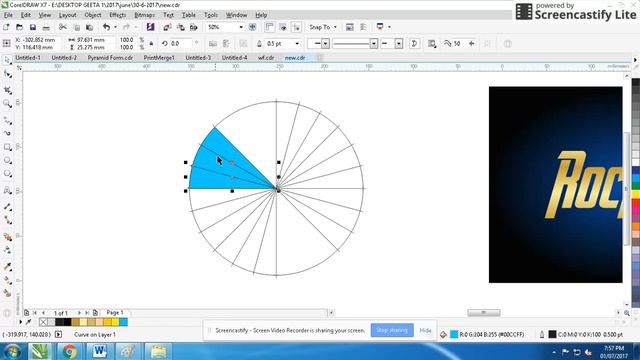
Task: Toggle Show Guidelines button in toolbar
Action: tap(296, 27)
